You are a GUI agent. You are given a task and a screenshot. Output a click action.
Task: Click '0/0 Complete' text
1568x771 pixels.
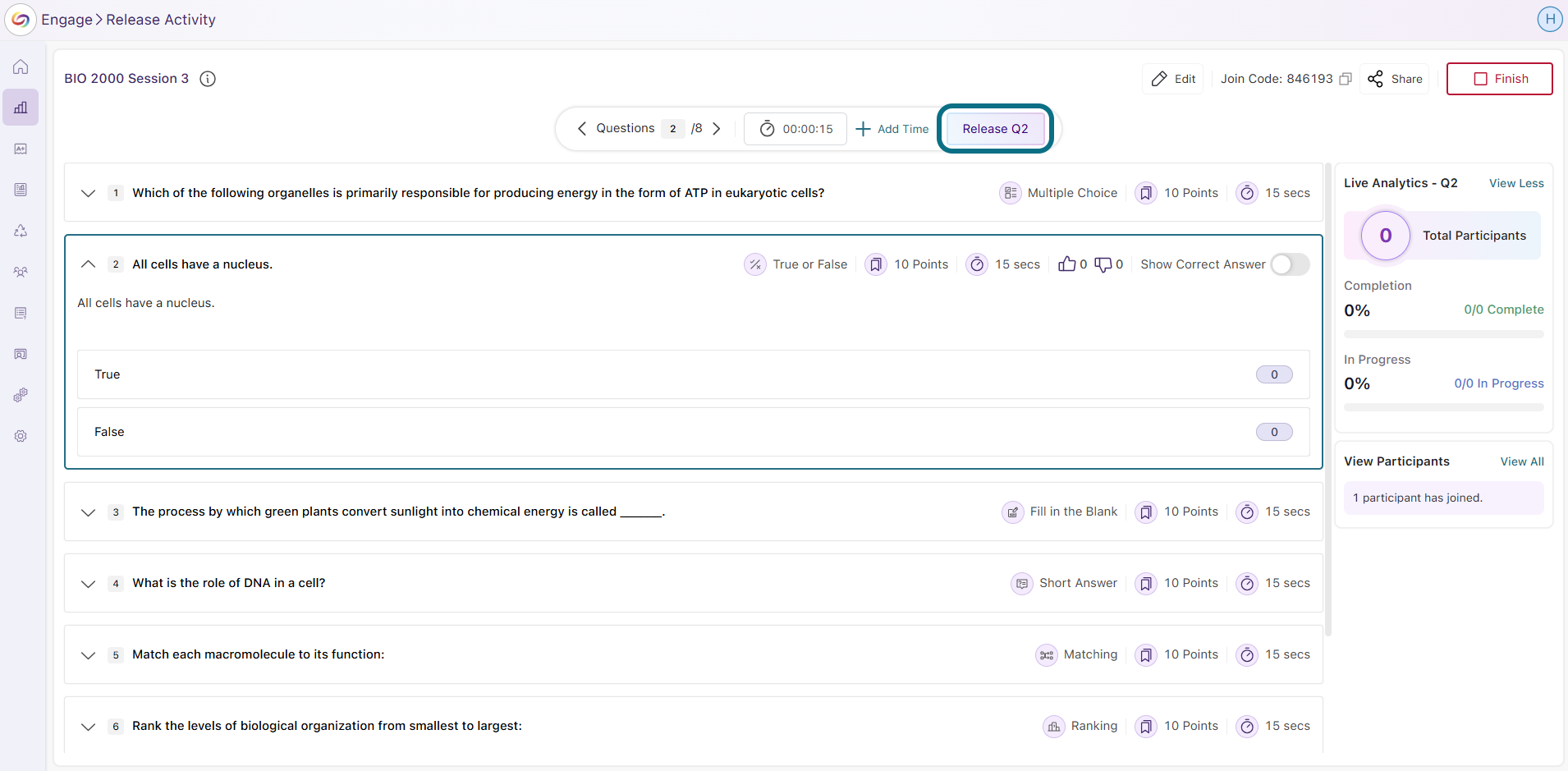coord(1503,310)
